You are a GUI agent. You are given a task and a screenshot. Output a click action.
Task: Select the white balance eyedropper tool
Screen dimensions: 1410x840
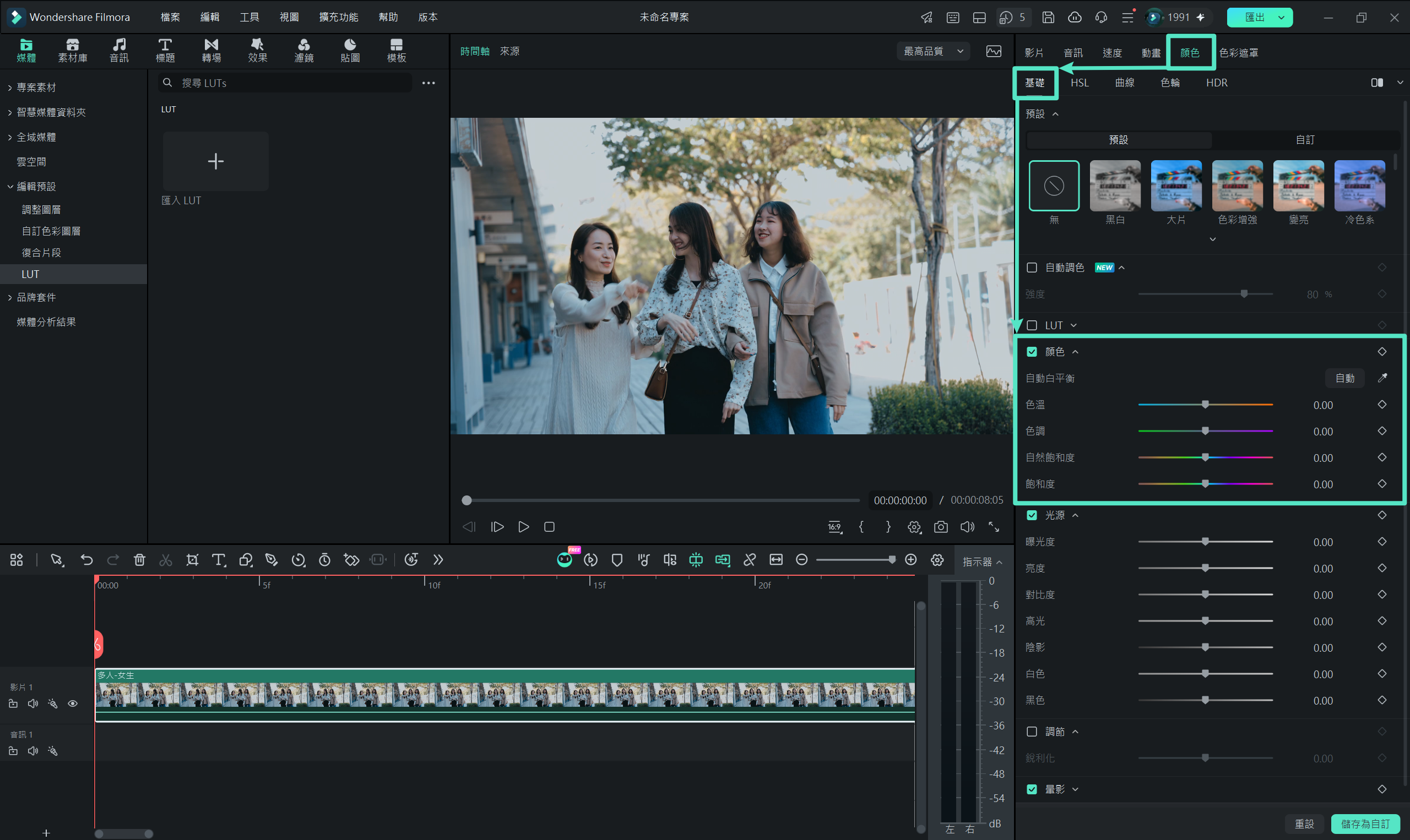click(x=1382, y=378)
